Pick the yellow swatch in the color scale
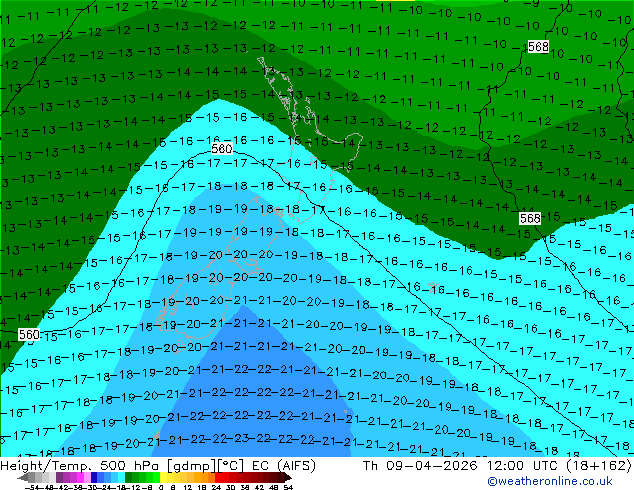The height and width of the screenshot is (490, 634). pos(163,478)
